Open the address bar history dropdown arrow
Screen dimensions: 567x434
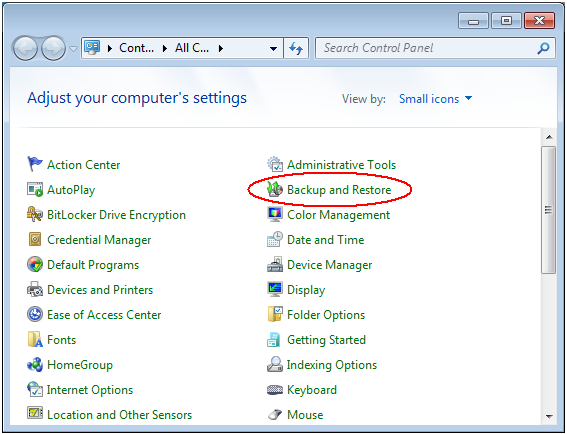coord(274,48)
